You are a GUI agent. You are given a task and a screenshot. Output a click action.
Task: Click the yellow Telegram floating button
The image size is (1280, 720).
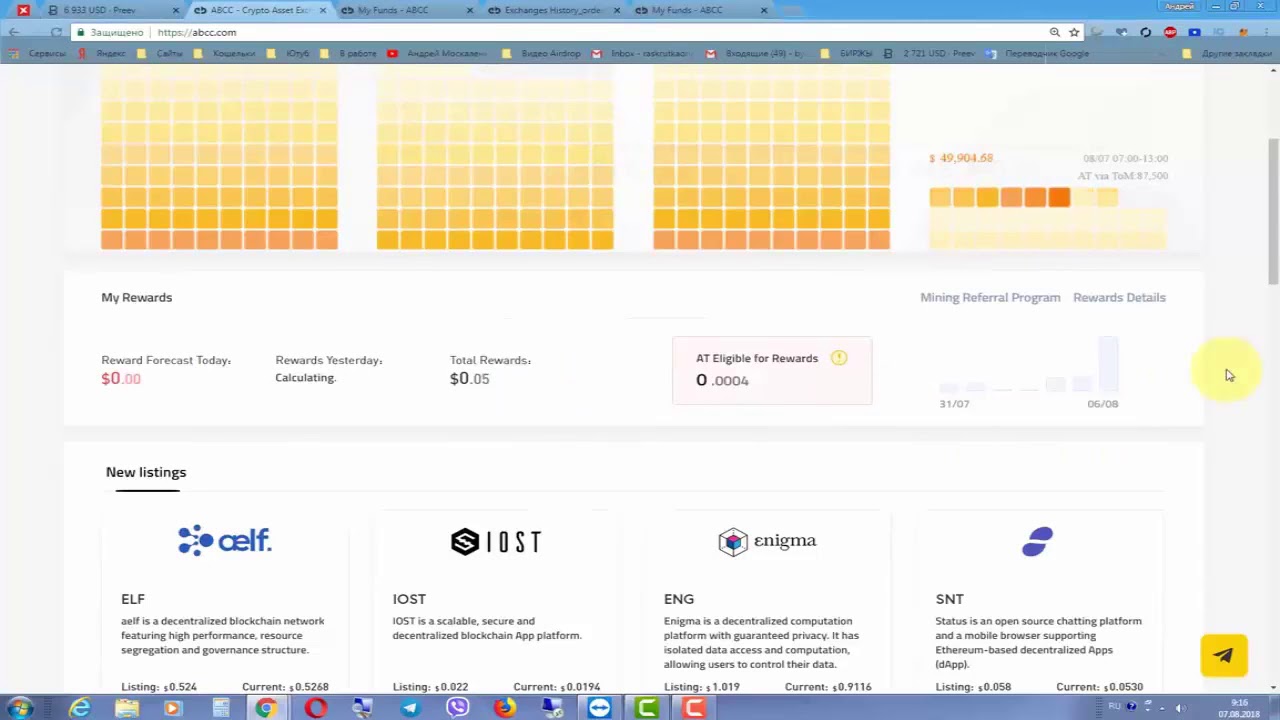[1224, 655]
